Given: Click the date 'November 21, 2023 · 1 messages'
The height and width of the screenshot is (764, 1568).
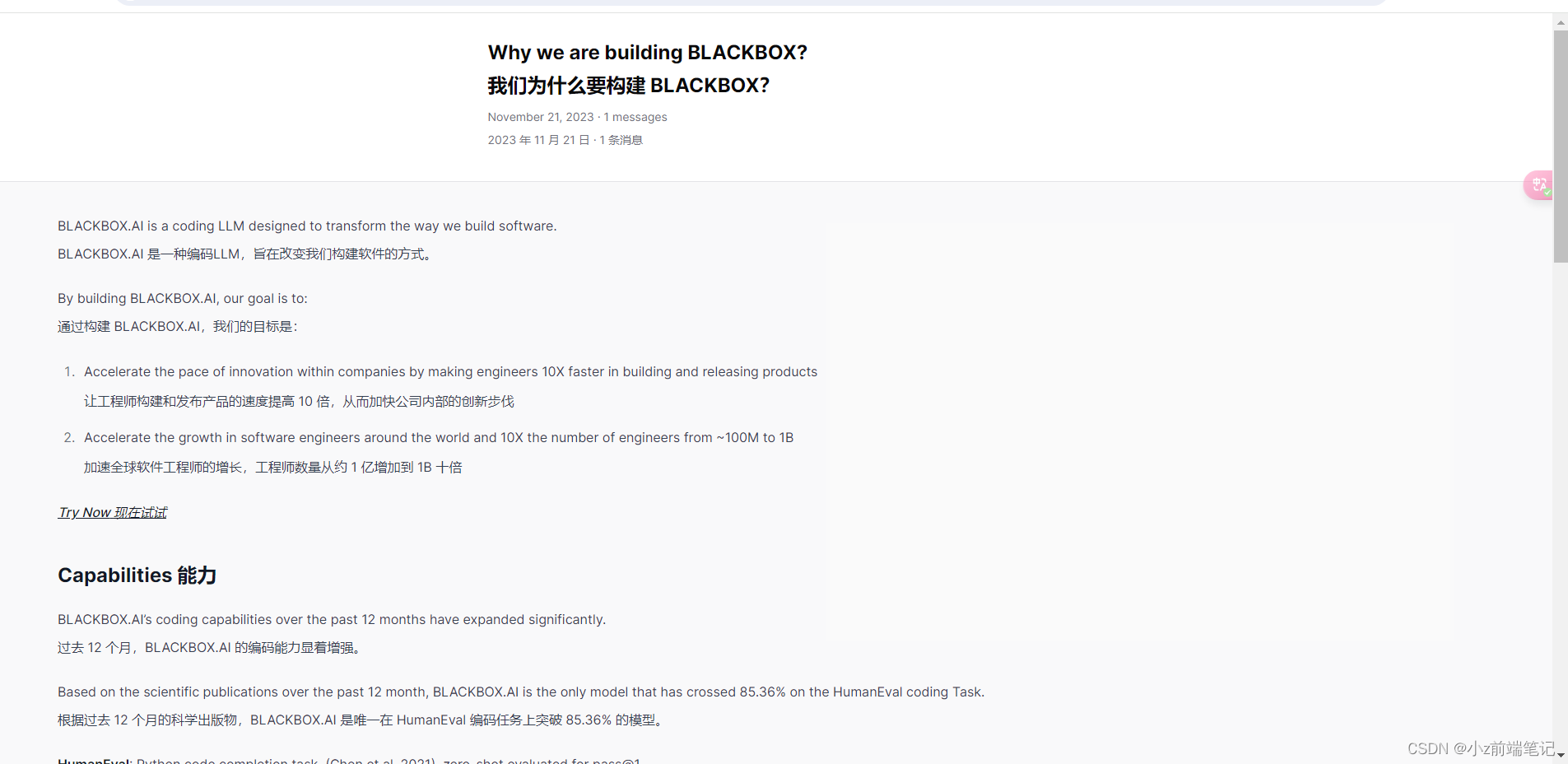Looking at the screenshot, I should pos(577,117).
